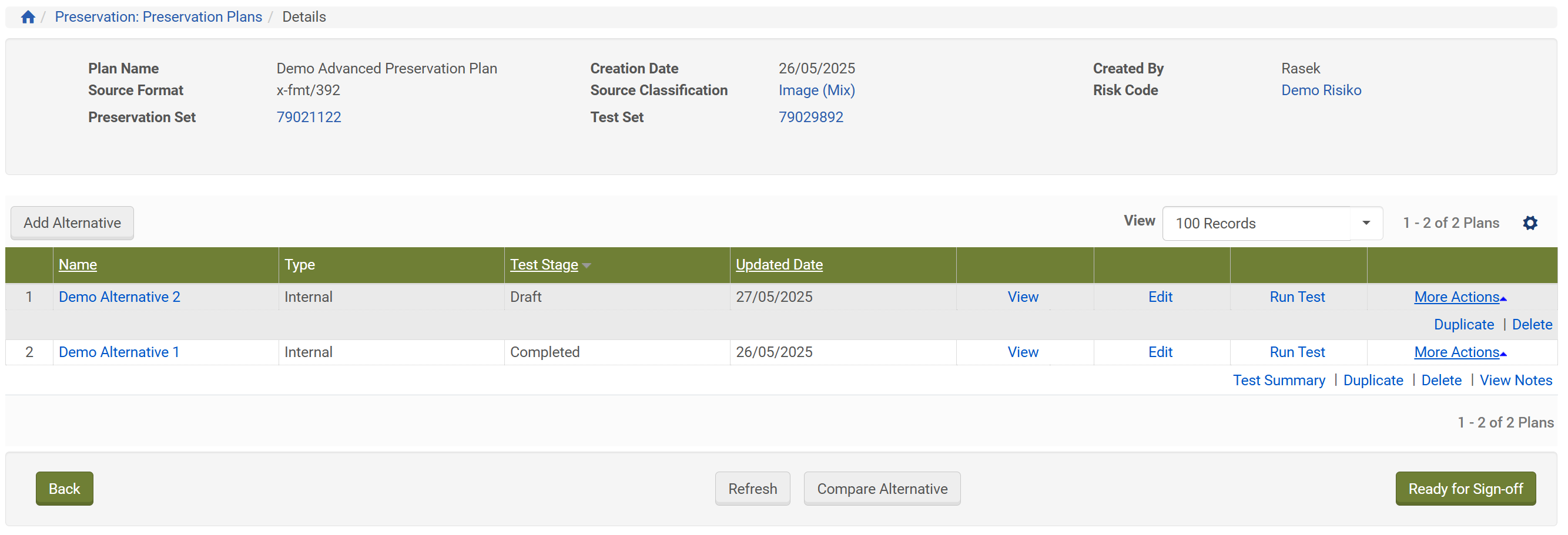Click the Add Alternative button
Screen dimensions: 1568x535
[x=72, y=223]
